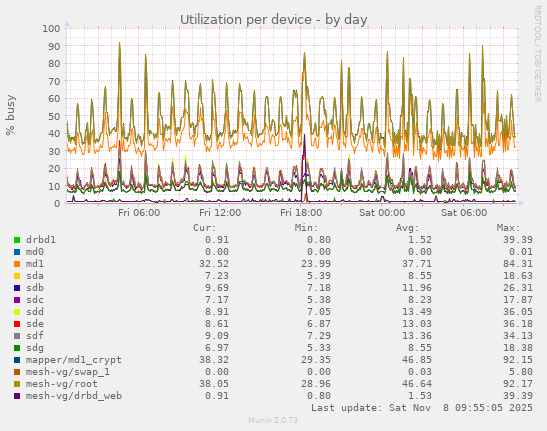This screenshot has height=431, width=547.
Task: Click the 0 y-axis value
Action: [x=57, y=203]
